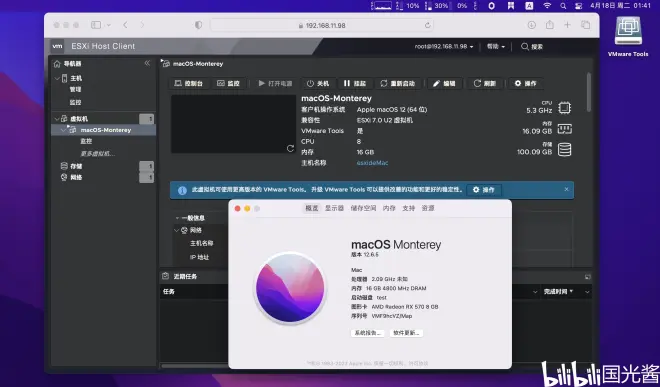Click Wi-Fi icon in menu bar
The height and width of the screenshot is (387, 660).
(x=547, y=5)
